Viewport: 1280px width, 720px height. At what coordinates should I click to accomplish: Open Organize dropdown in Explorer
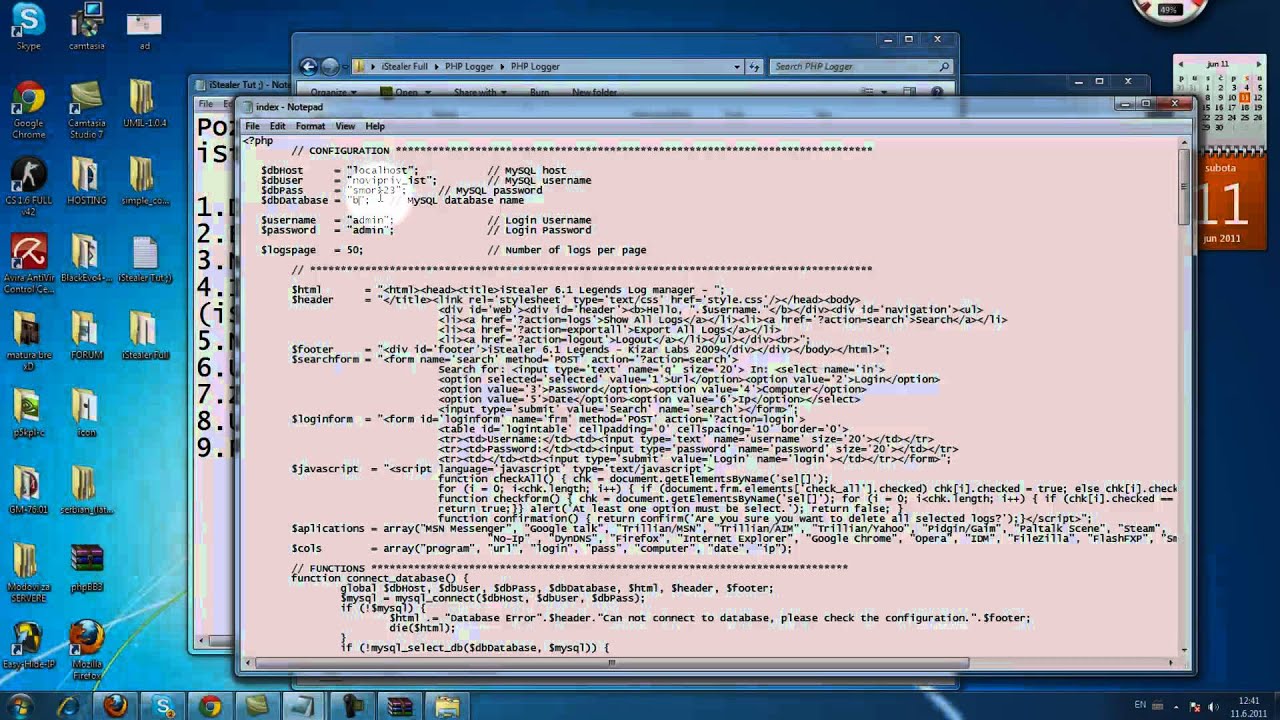pos(333,92)
